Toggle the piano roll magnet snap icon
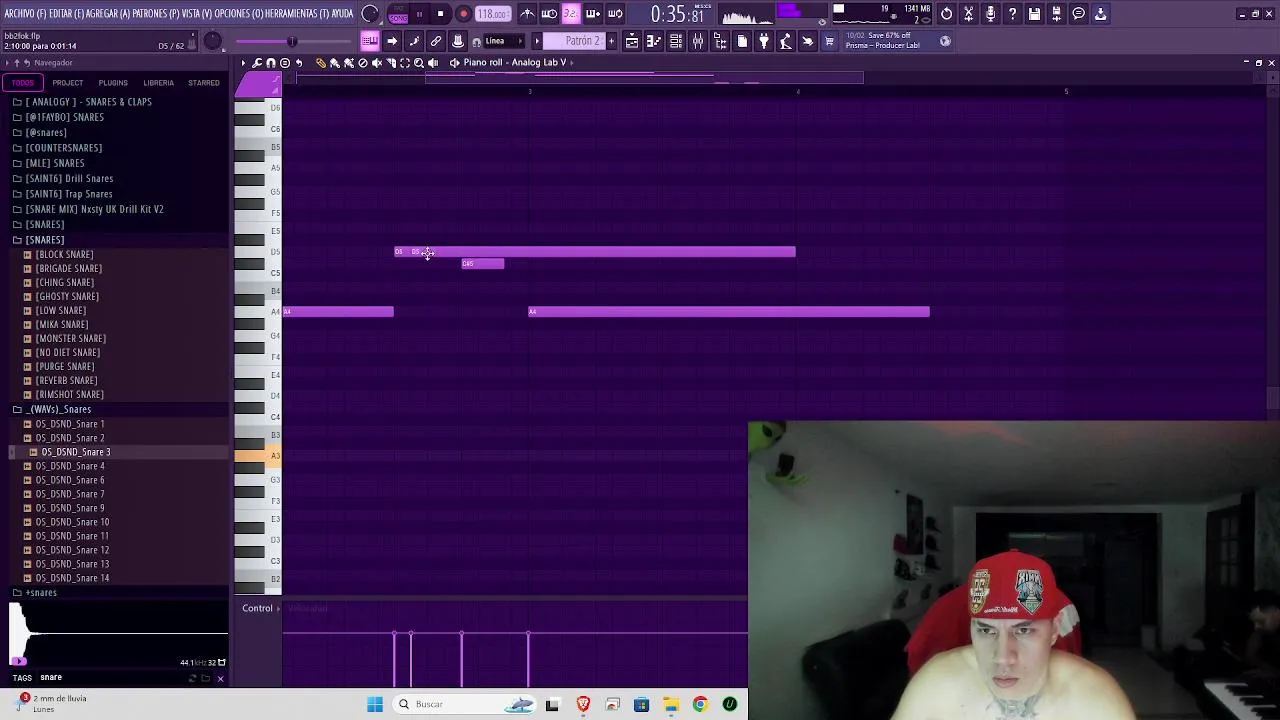Viewport: 1280px width, 720px height. tap(270, 63)
